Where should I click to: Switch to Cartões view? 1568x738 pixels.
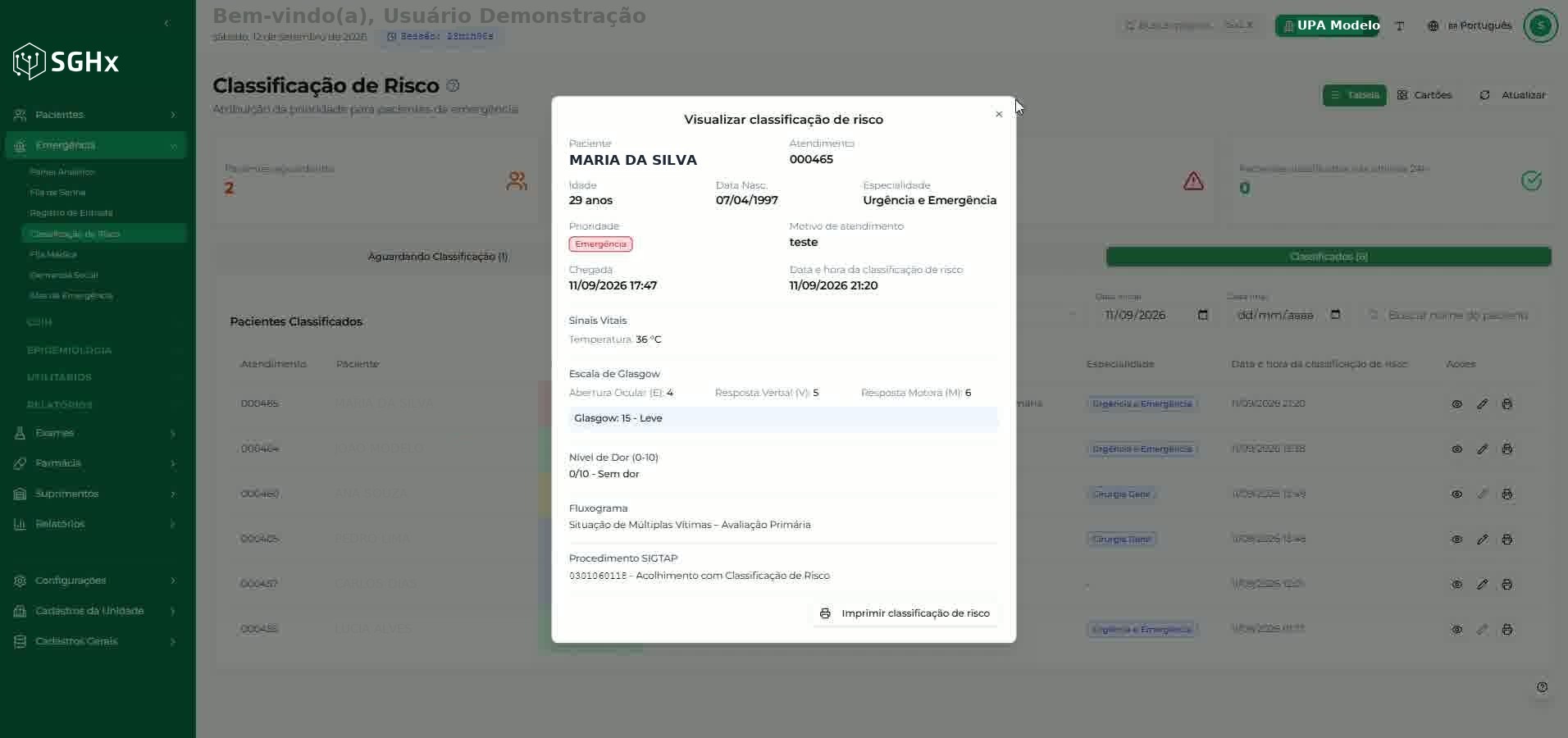click(x=1424, y=95)
